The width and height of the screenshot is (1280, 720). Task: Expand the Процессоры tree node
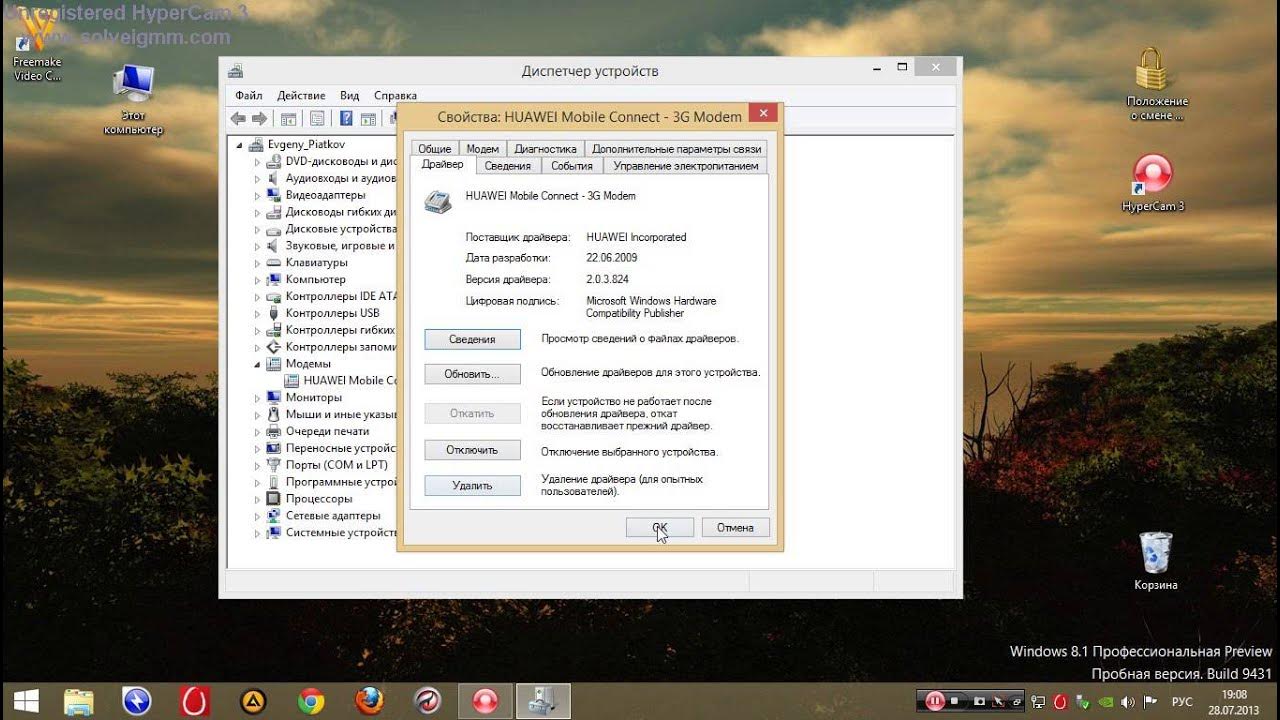[x=257, y=499]
